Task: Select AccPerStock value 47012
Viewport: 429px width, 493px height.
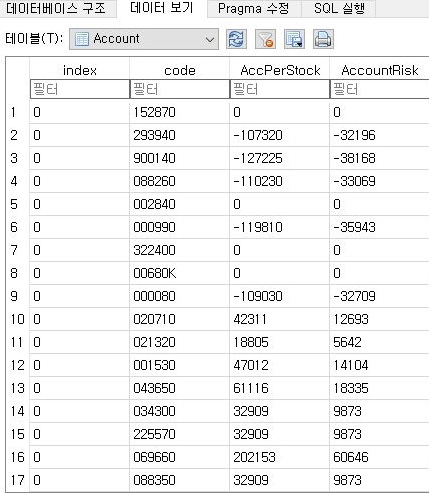Action: pos(279,365)
